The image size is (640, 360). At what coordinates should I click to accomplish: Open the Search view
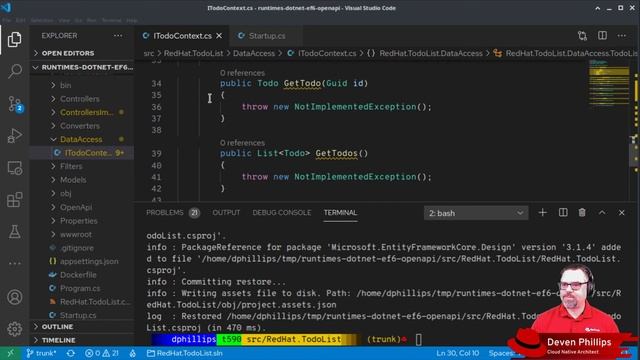coord(15,71)
